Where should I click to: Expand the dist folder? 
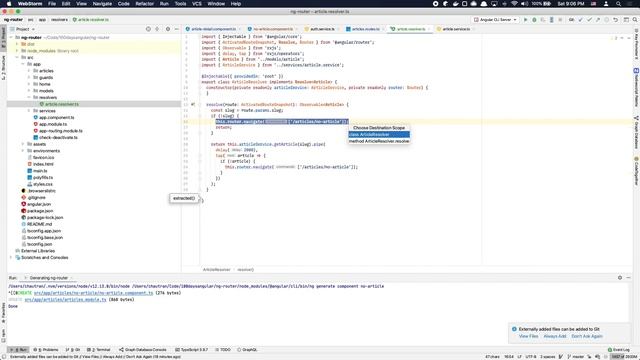(x=17, y=44)
